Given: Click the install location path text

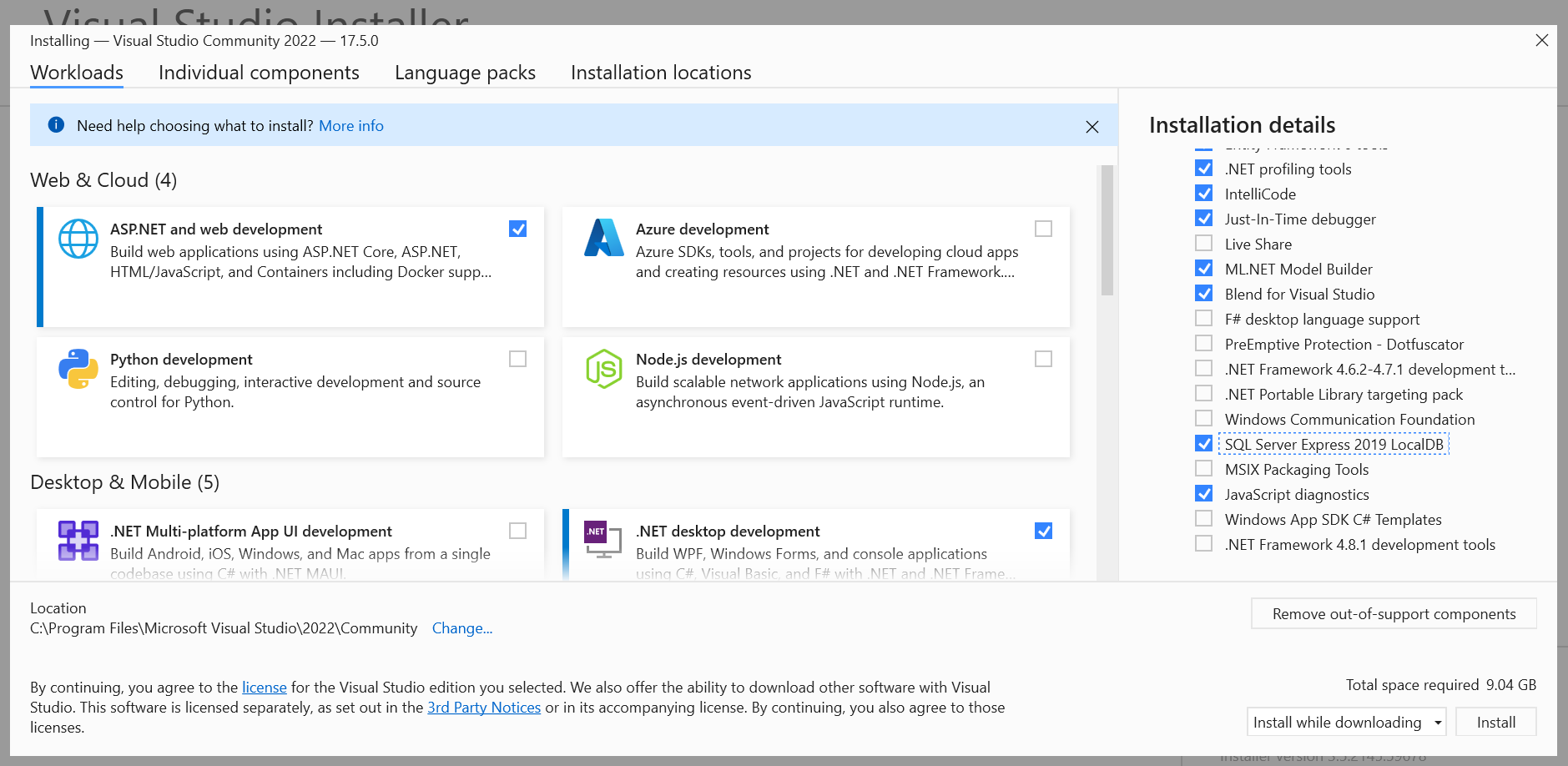Looking at the screenshot, I should 224,628.
